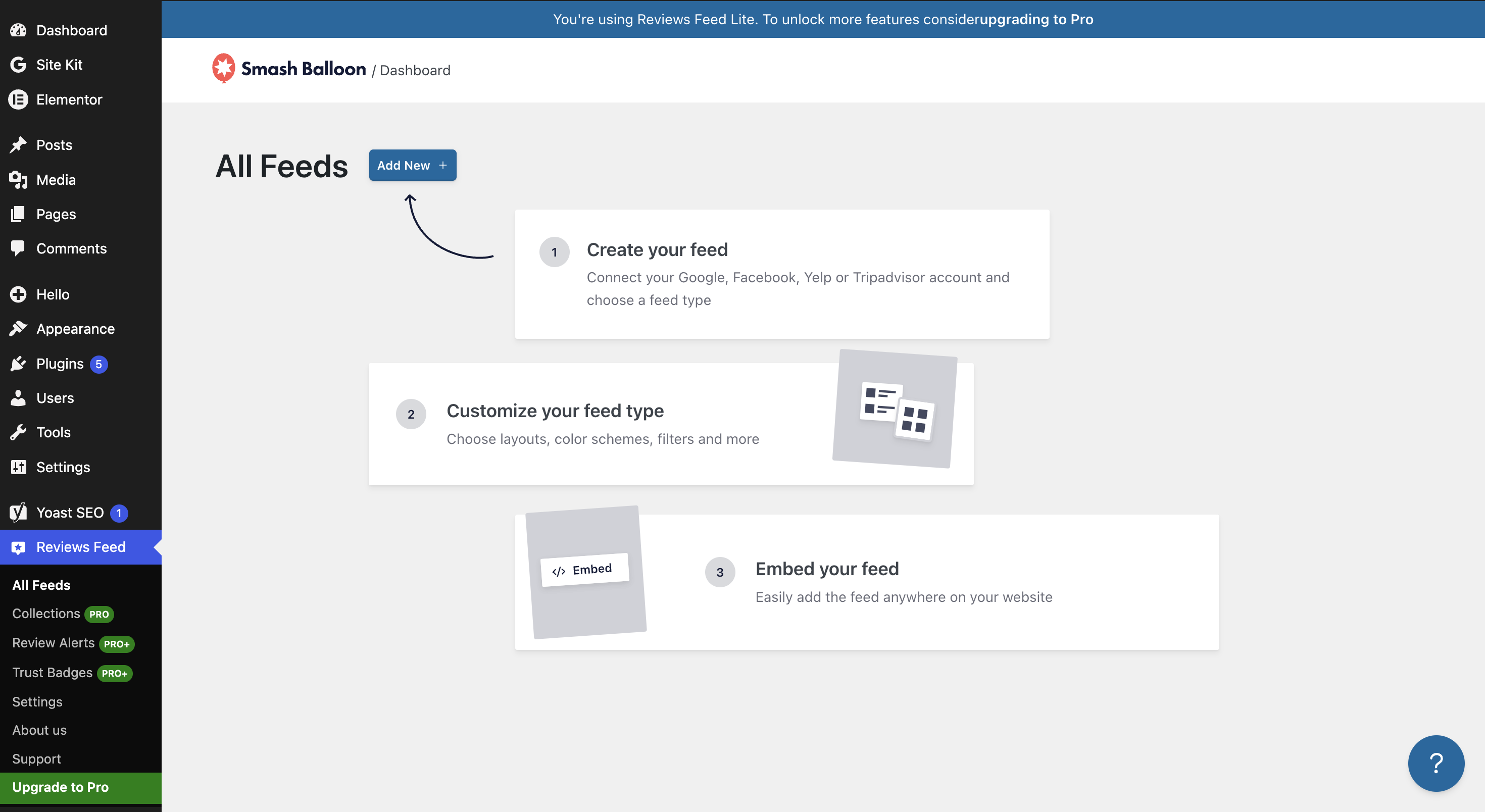The image size is (1485, 812).
Task: Click the upgrading to Pro banner link
Action: 1036,19
